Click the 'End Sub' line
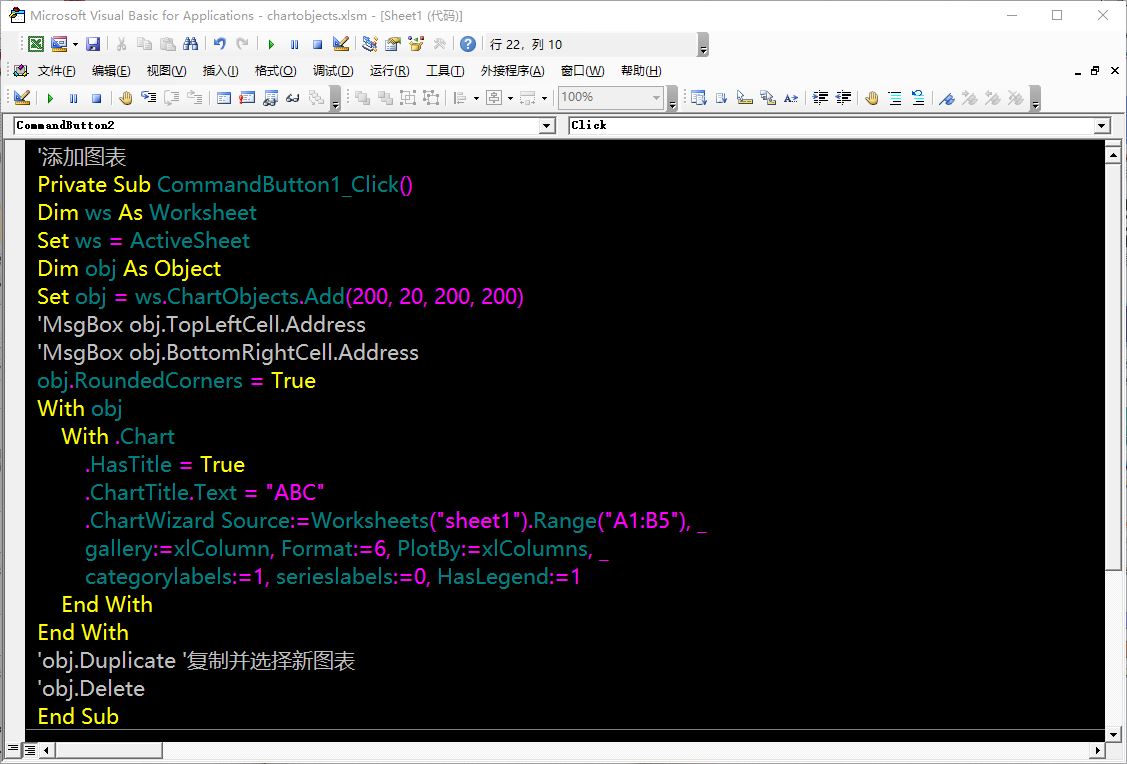 [78, 717]
